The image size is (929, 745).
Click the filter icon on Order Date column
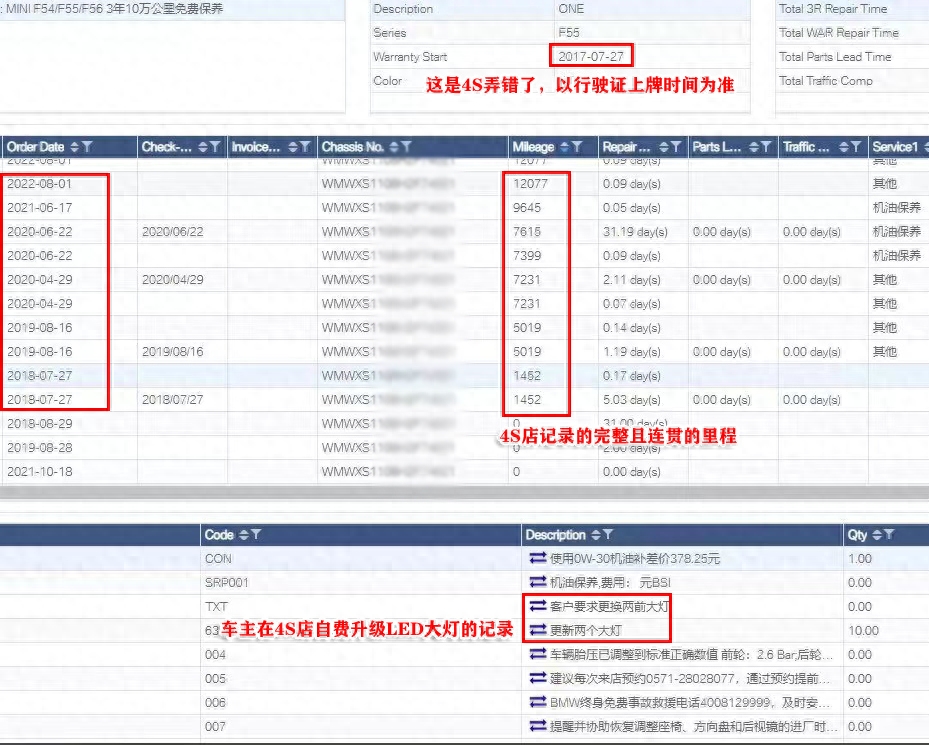88,147
